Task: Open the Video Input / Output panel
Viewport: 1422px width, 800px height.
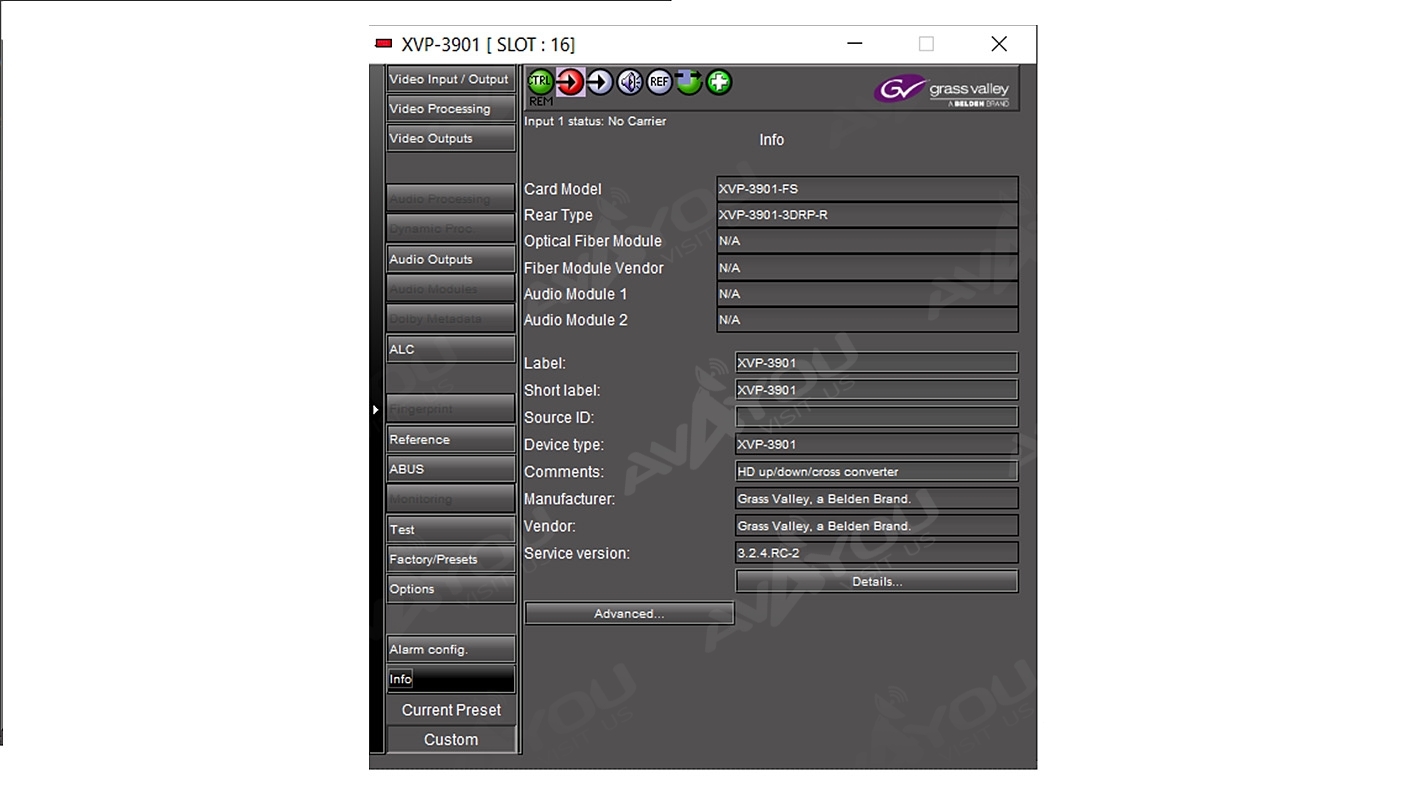Action: (x=450, y=79)
